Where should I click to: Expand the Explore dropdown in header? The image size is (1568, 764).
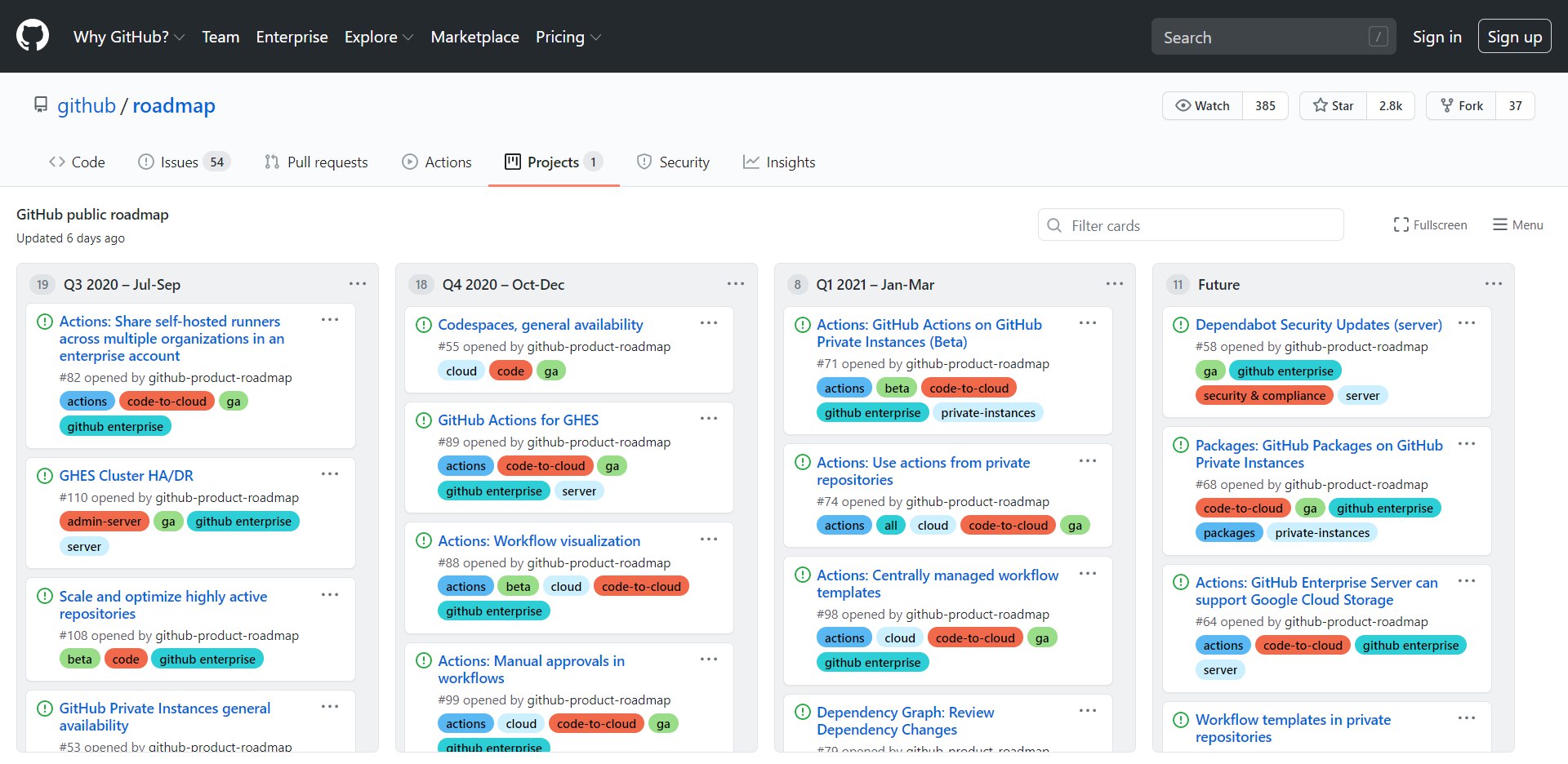coord(378,37)
